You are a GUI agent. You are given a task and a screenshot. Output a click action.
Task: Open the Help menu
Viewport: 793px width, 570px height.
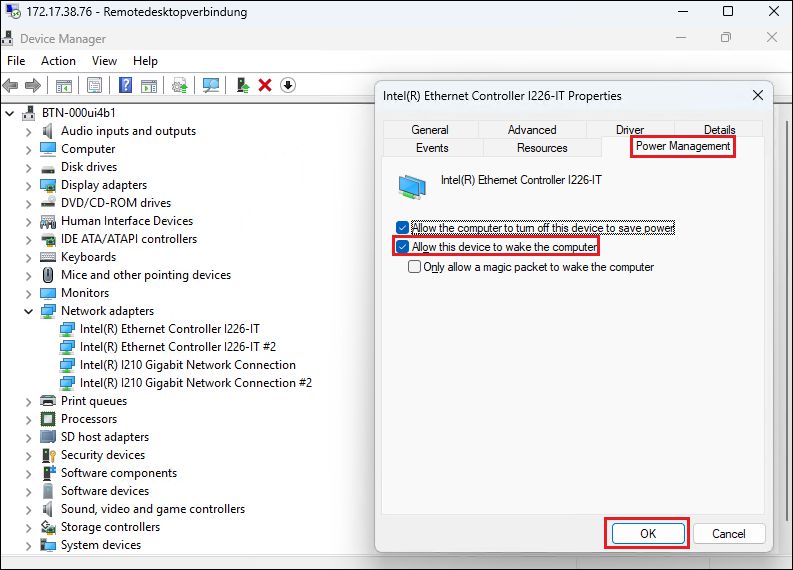coord(145,61)
